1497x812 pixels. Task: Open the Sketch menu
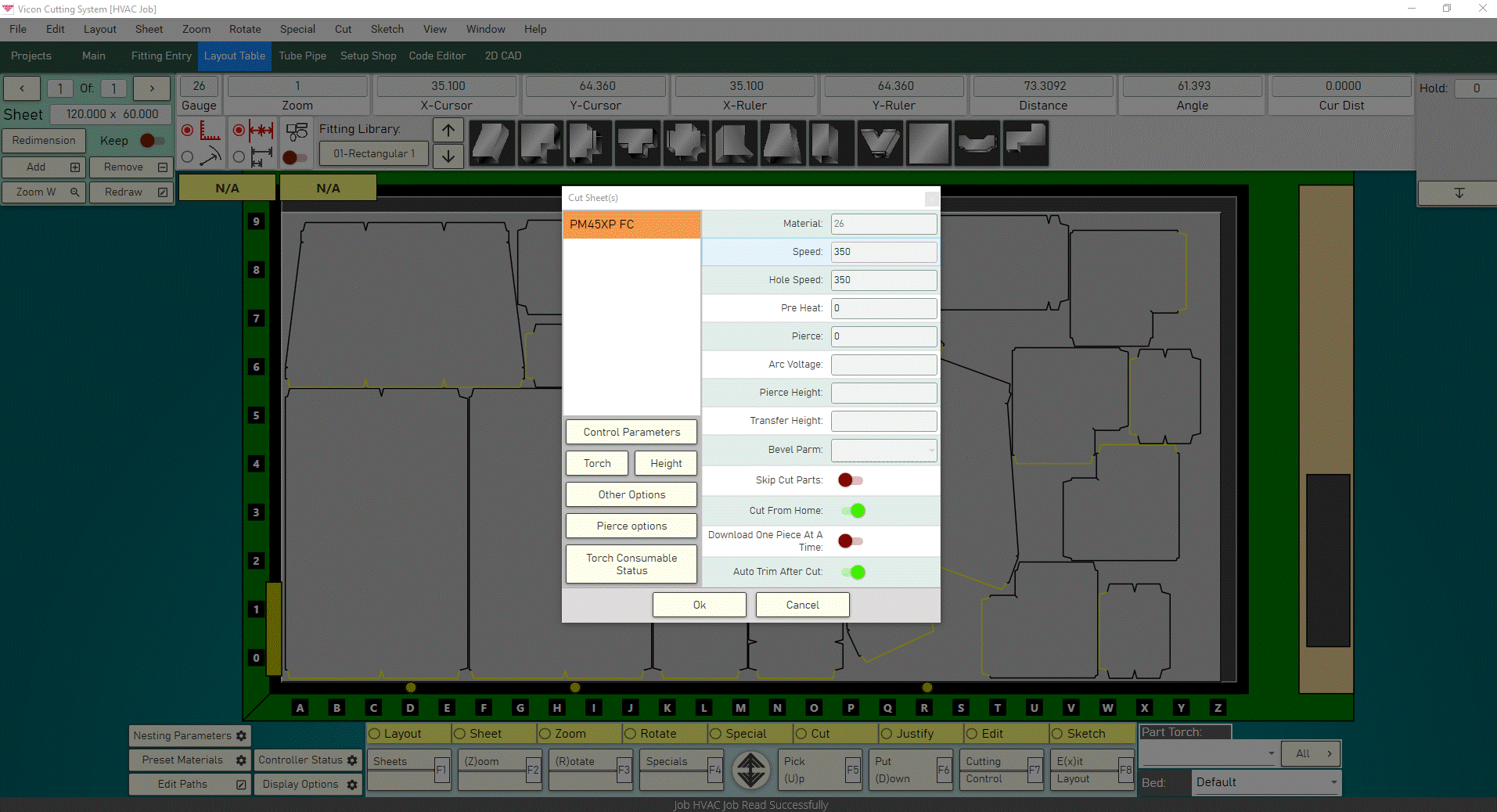coord(387,29)
